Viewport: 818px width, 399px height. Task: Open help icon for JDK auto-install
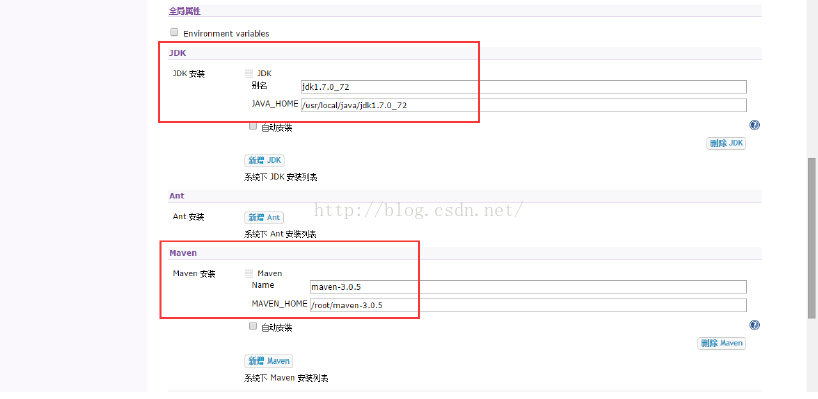click(x=754, y=125)
